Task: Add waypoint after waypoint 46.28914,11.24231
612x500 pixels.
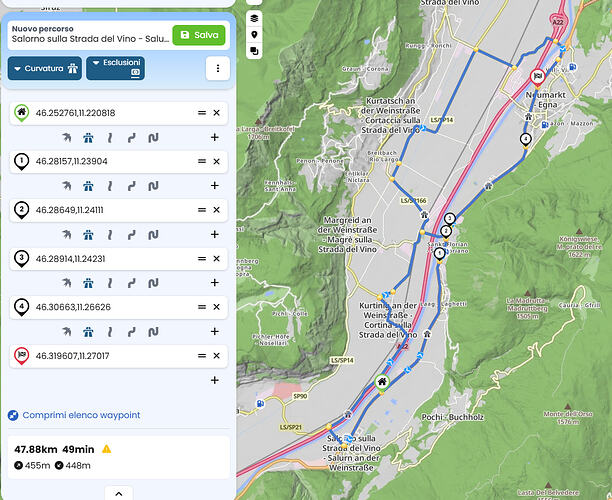Action: coord(215,283)
